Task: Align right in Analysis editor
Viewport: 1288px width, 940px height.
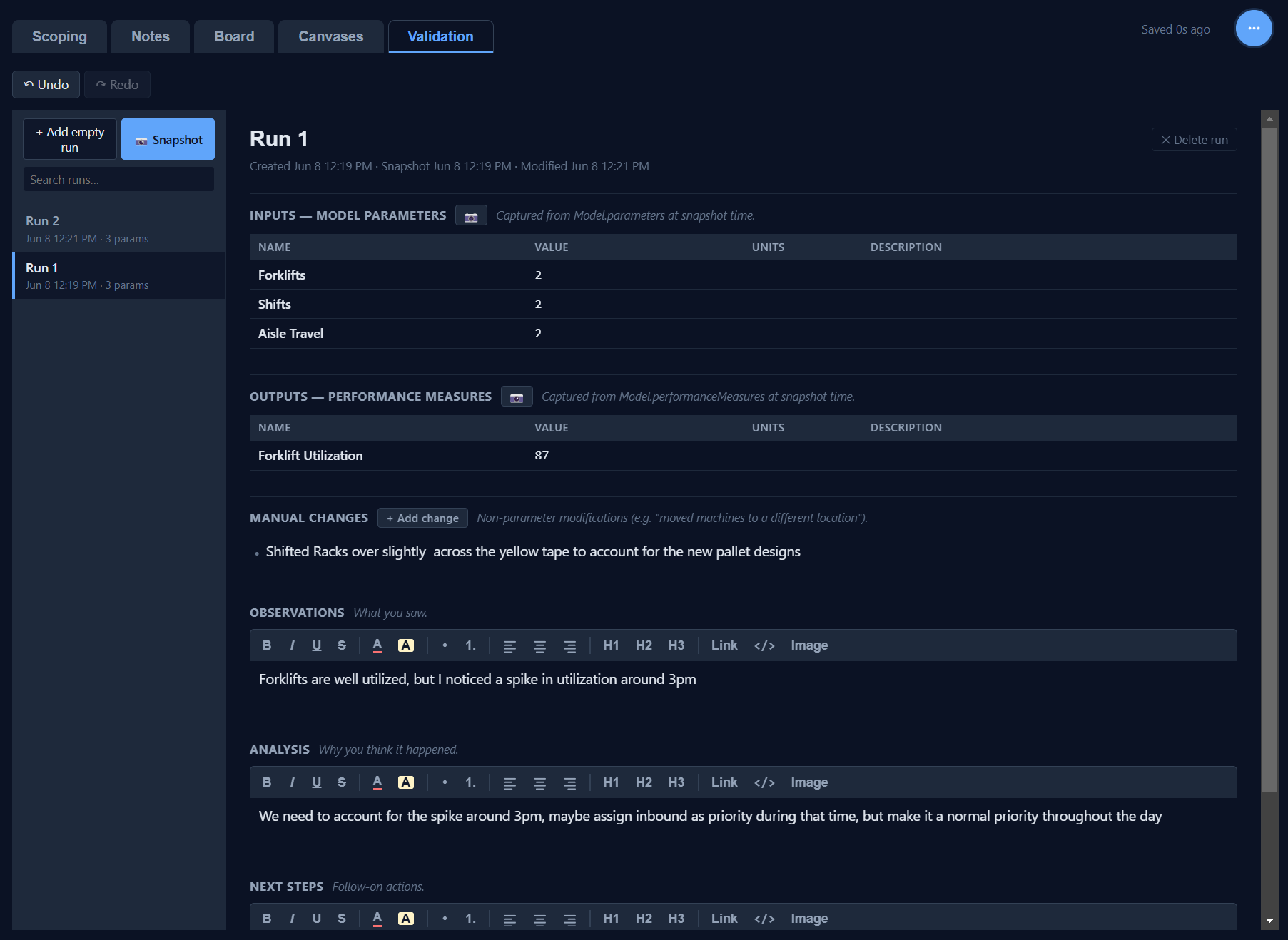Action: [x=569, y=783]
